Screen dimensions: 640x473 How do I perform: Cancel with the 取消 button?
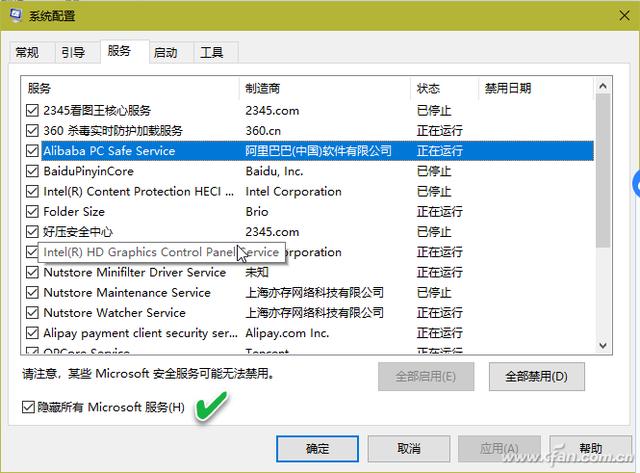tap(409, 449)
